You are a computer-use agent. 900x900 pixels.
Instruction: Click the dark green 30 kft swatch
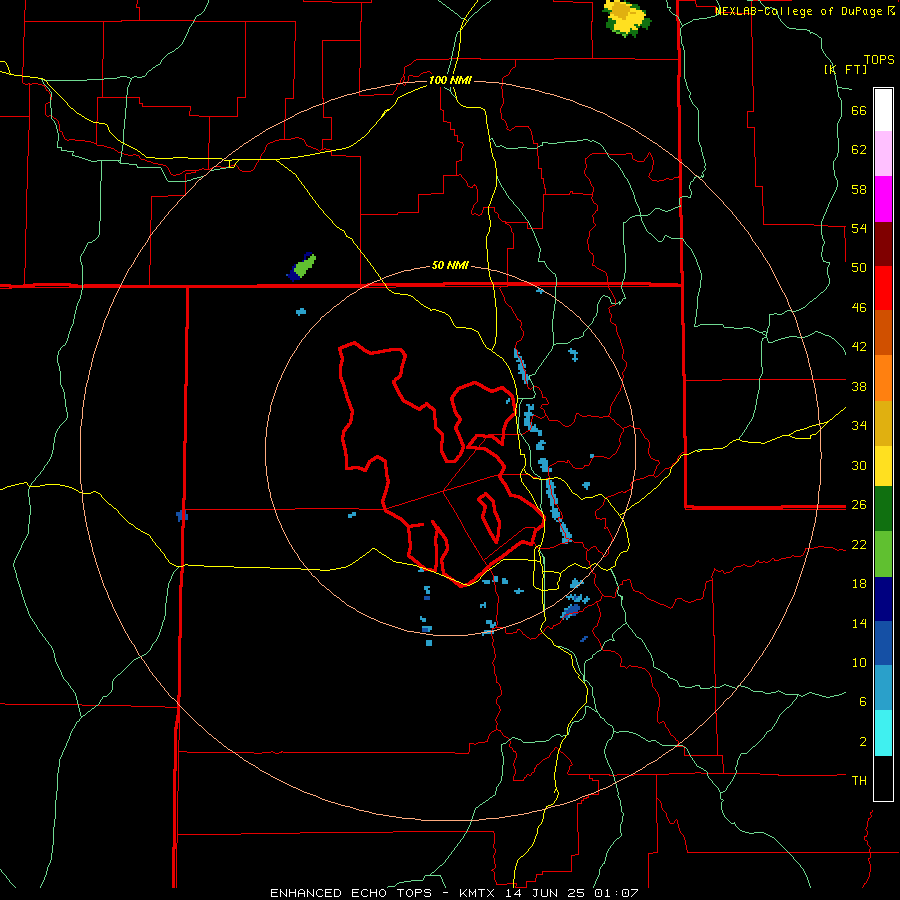pos(883,509)
